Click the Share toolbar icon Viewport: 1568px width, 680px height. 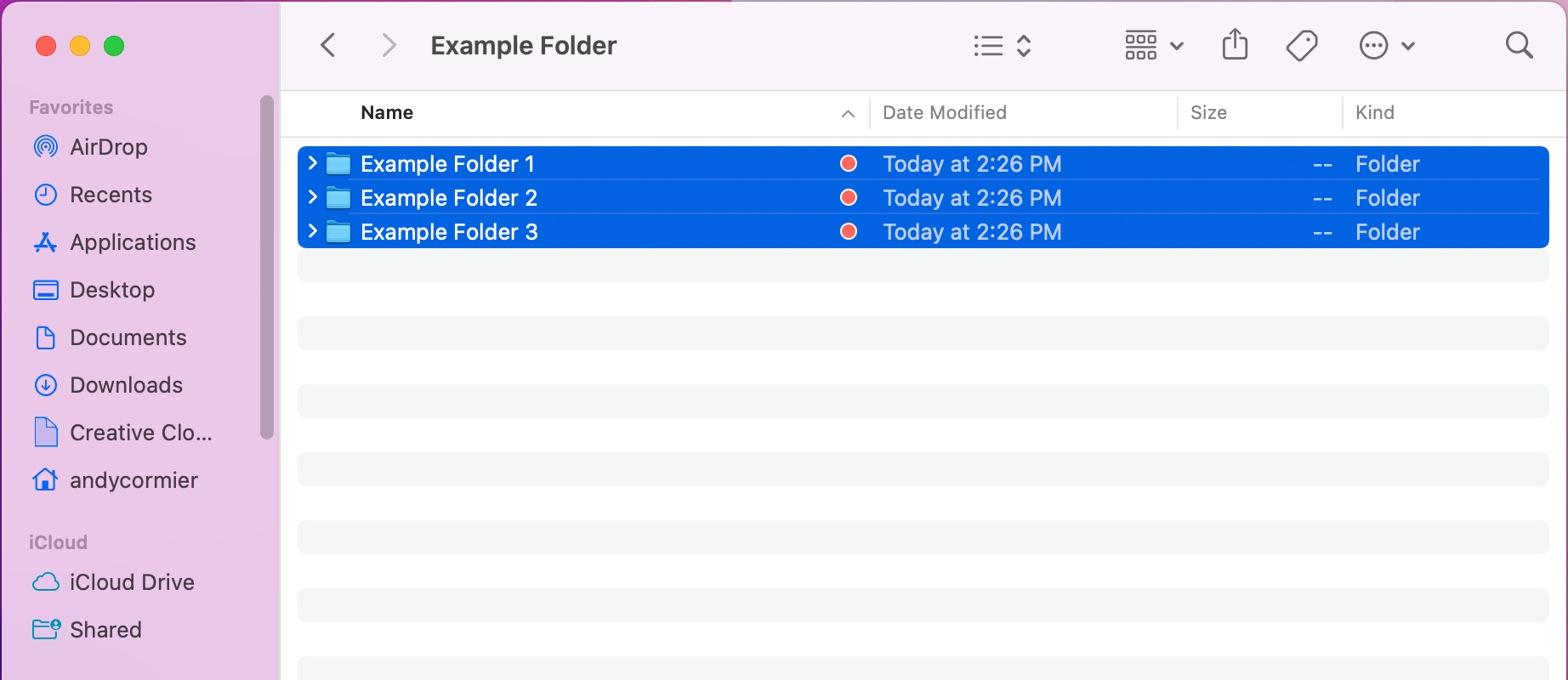coord(1235,44)
